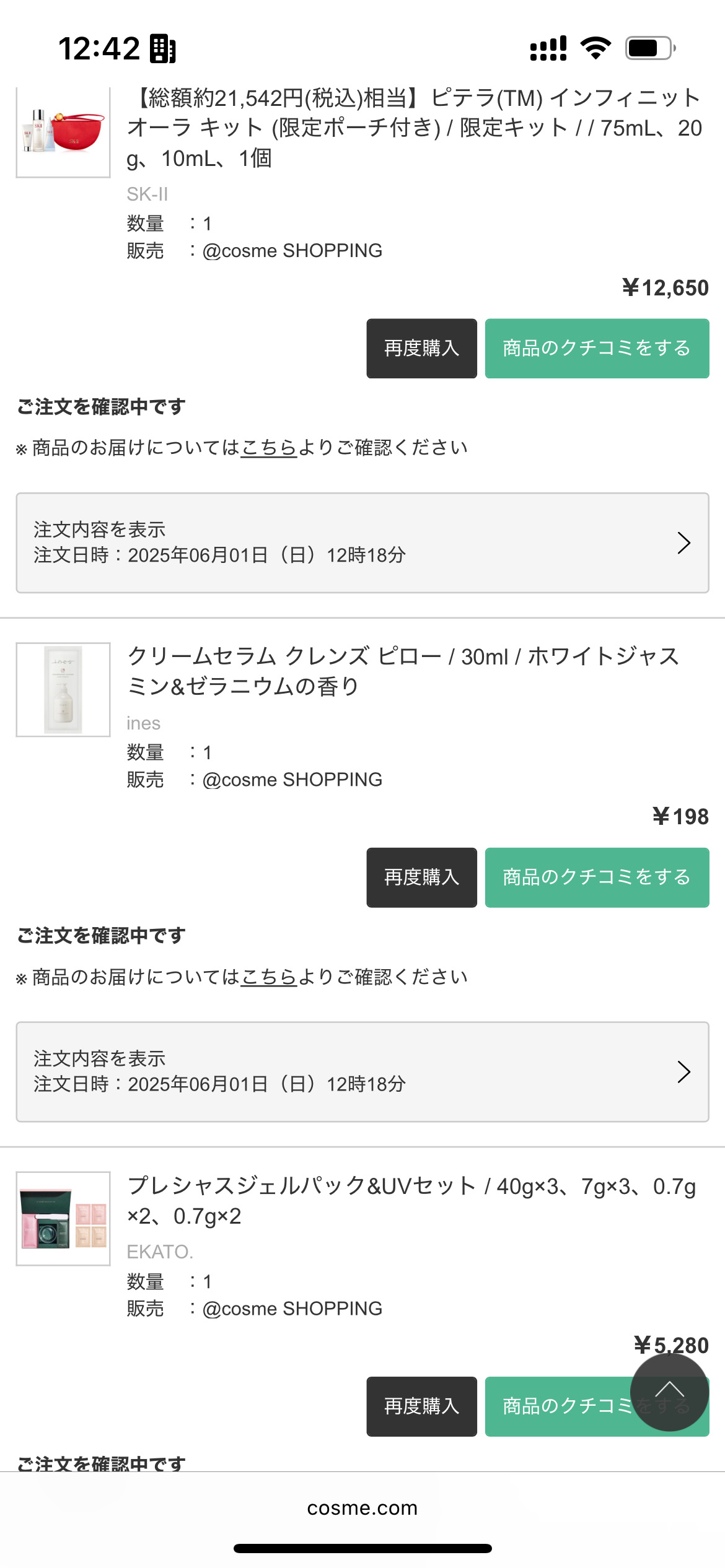
Task: Tap the battery status icon
Action: pos(649,48)
